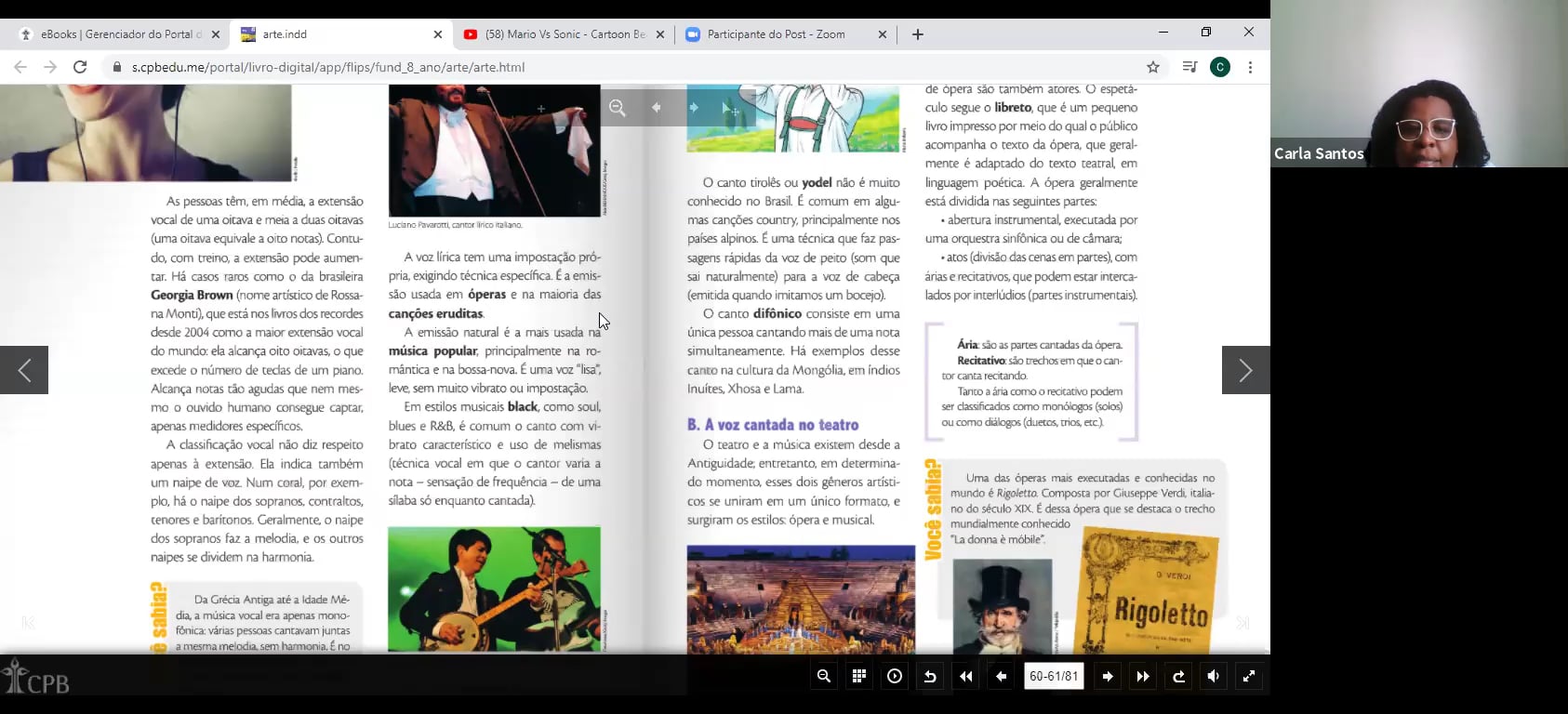
Task: Click the redo curved-arrow icon
Action: [x=1178, y=676]
